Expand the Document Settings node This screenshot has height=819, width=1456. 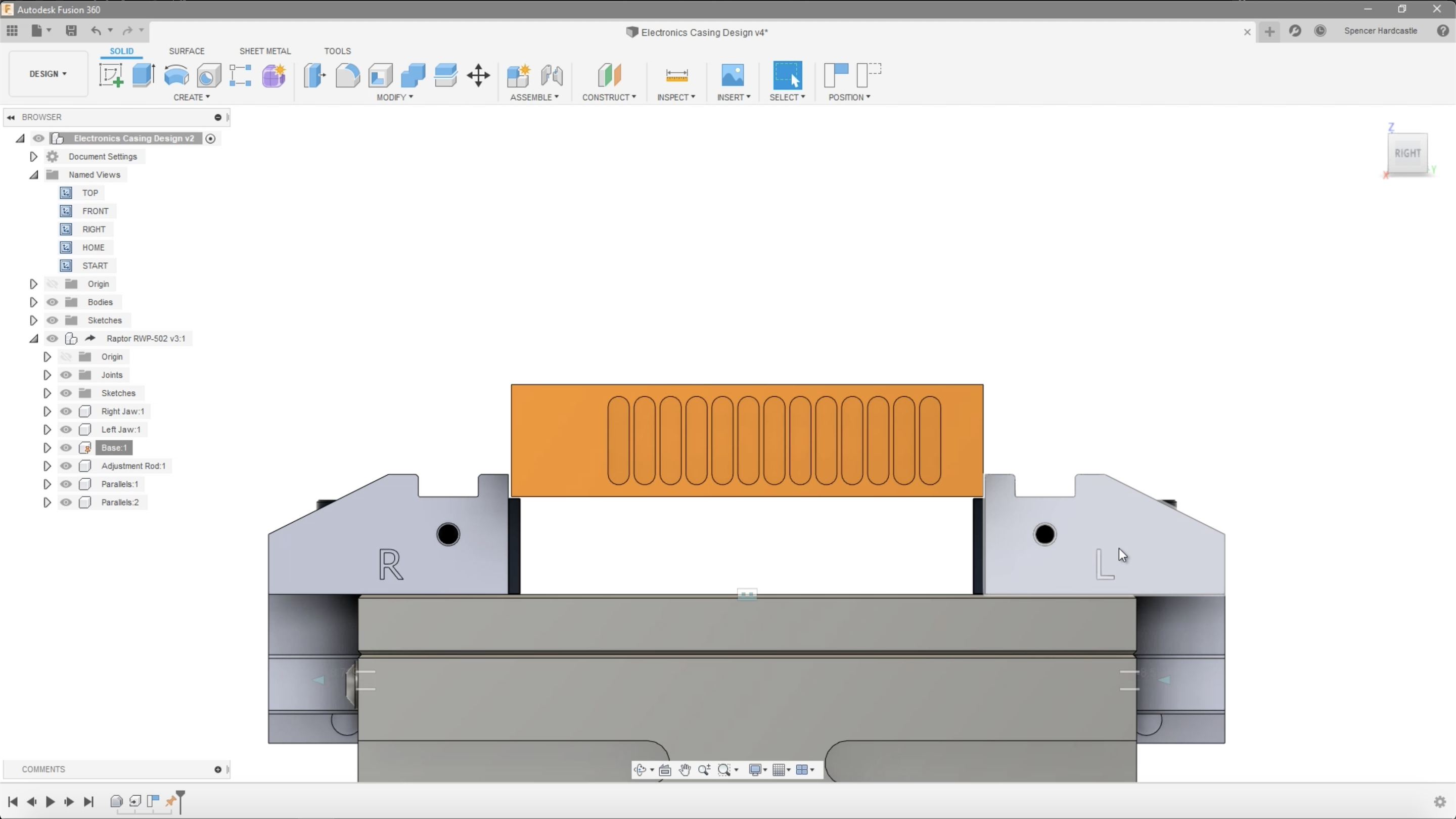click(33, 157)
